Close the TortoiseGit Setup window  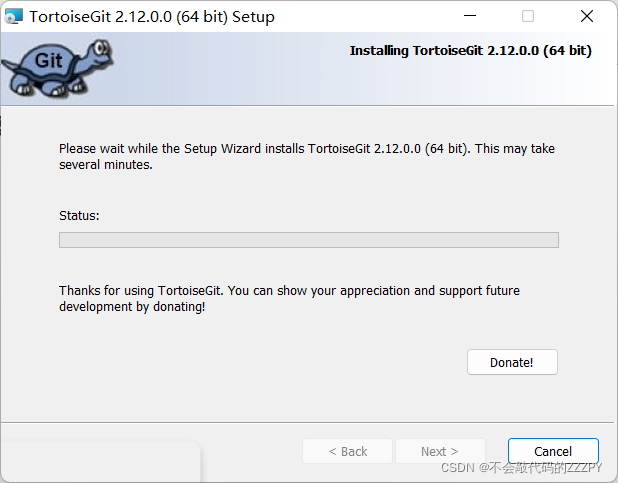587,16
